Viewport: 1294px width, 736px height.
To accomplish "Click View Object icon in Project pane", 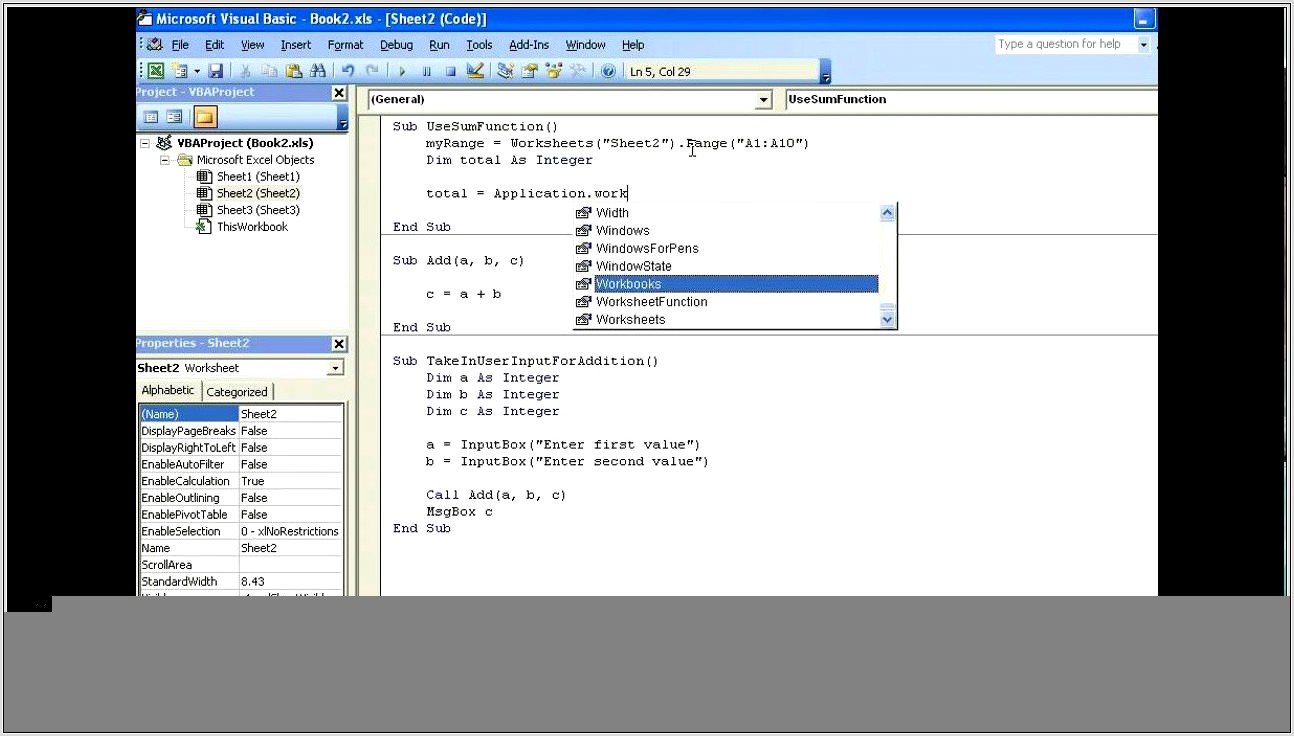I will click(174, 117).
